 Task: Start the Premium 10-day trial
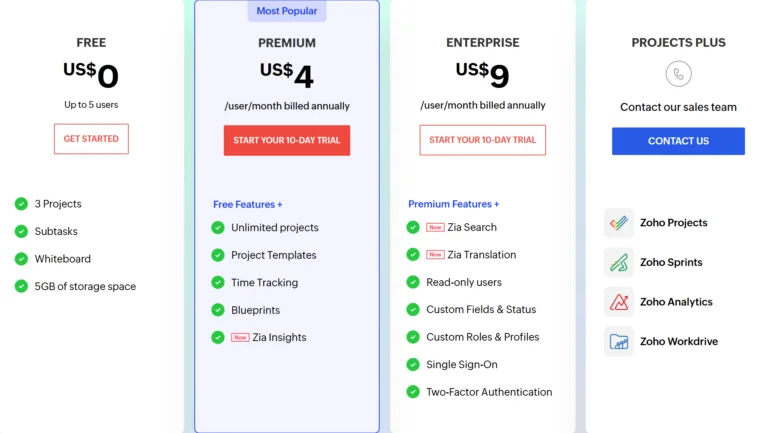pyautogui.click(x=287, y=140)
